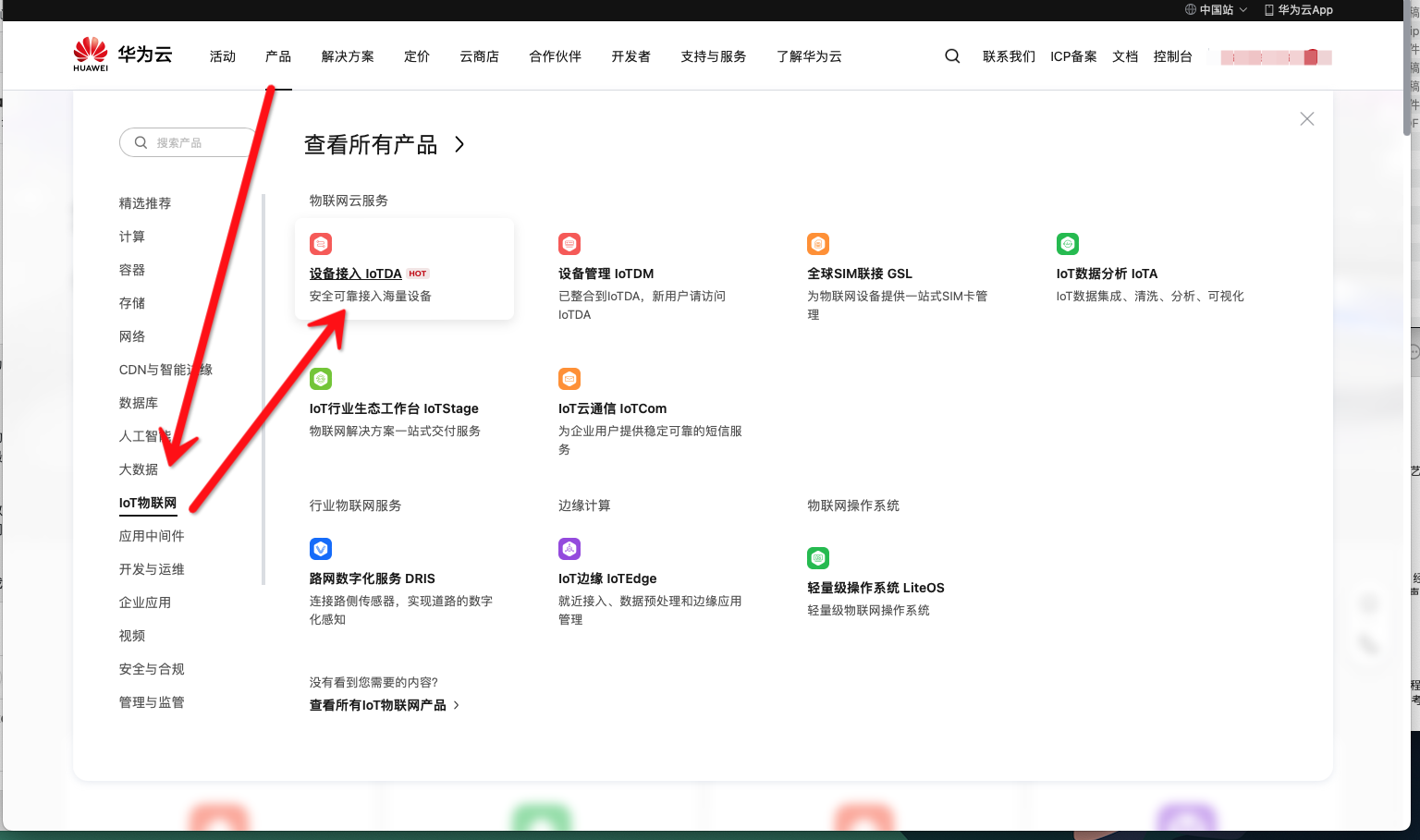Click the 华为云App link
This screenshot has width=1420, height=840.
(1305, 9)
